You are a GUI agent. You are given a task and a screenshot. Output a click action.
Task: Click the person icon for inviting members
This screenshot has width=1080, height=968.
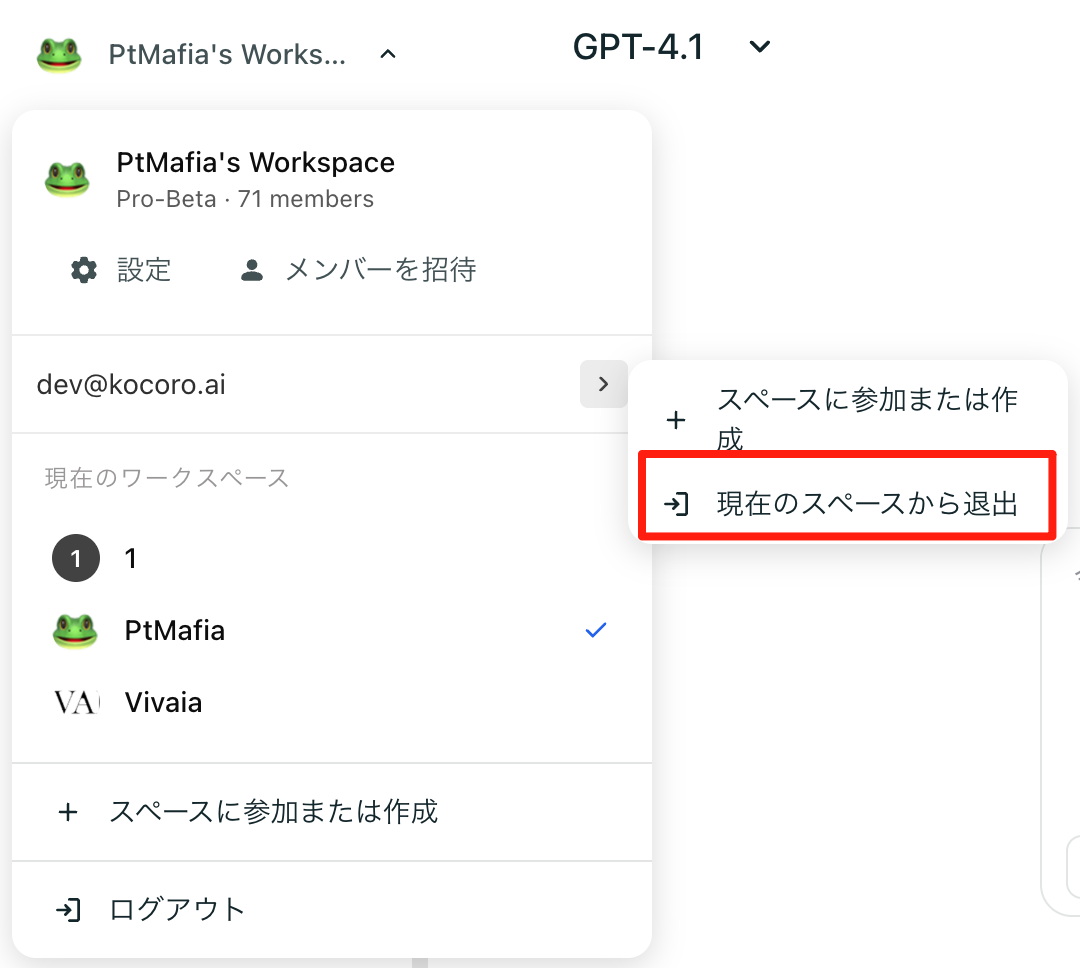pos(252,270)
